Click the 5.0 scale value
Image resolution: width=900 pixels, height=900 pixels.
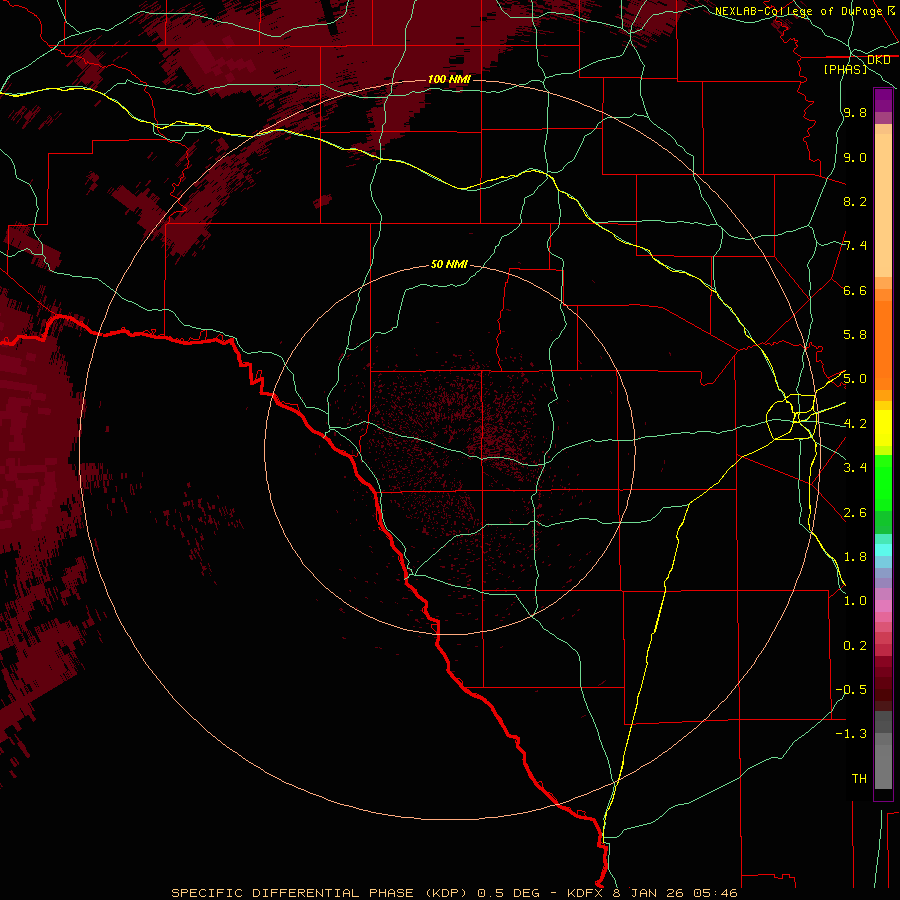(x=855, y=379)
